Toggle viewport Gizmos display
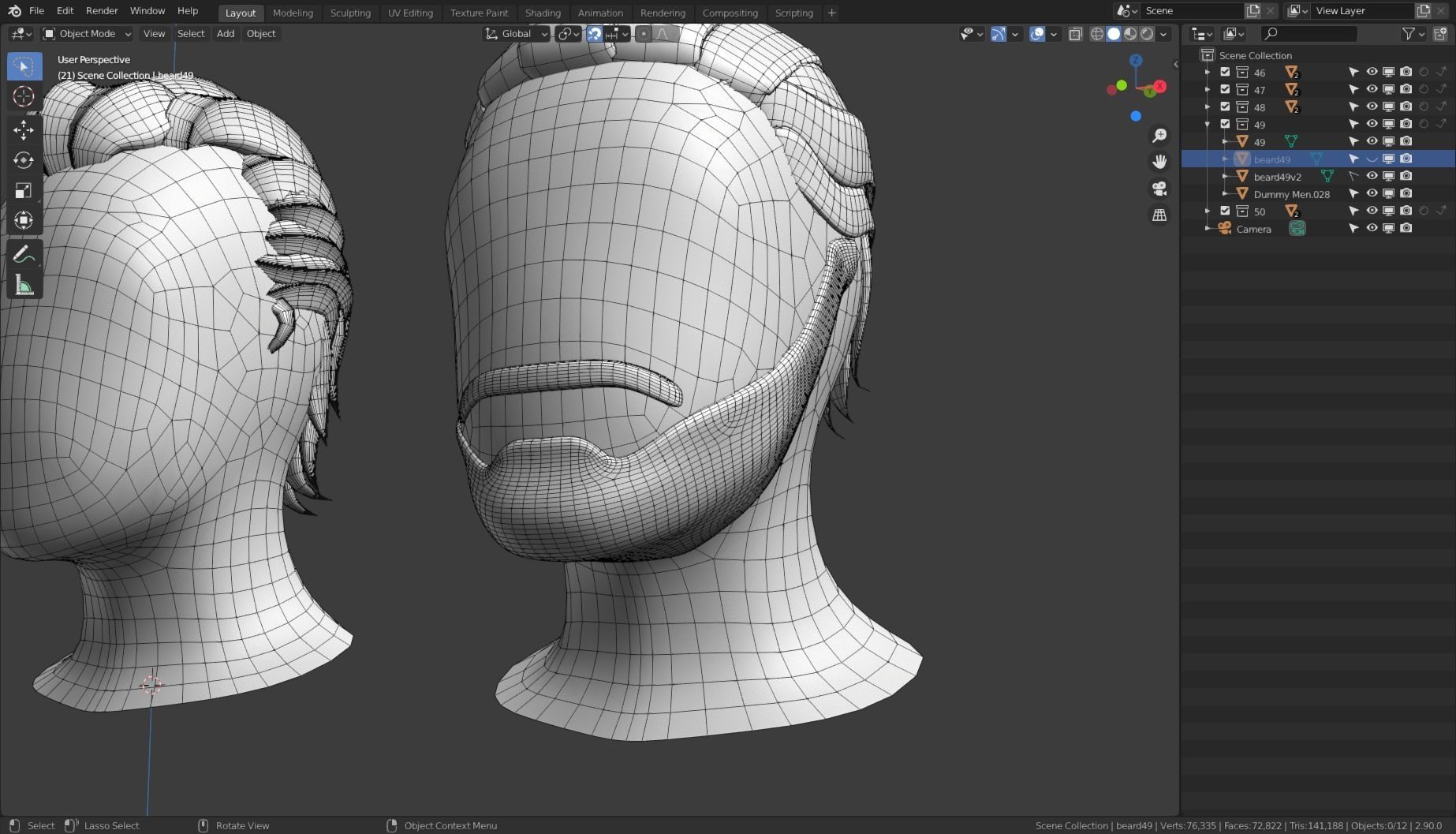This screenshot has width=1456, height=834. [x=999, y=34]
